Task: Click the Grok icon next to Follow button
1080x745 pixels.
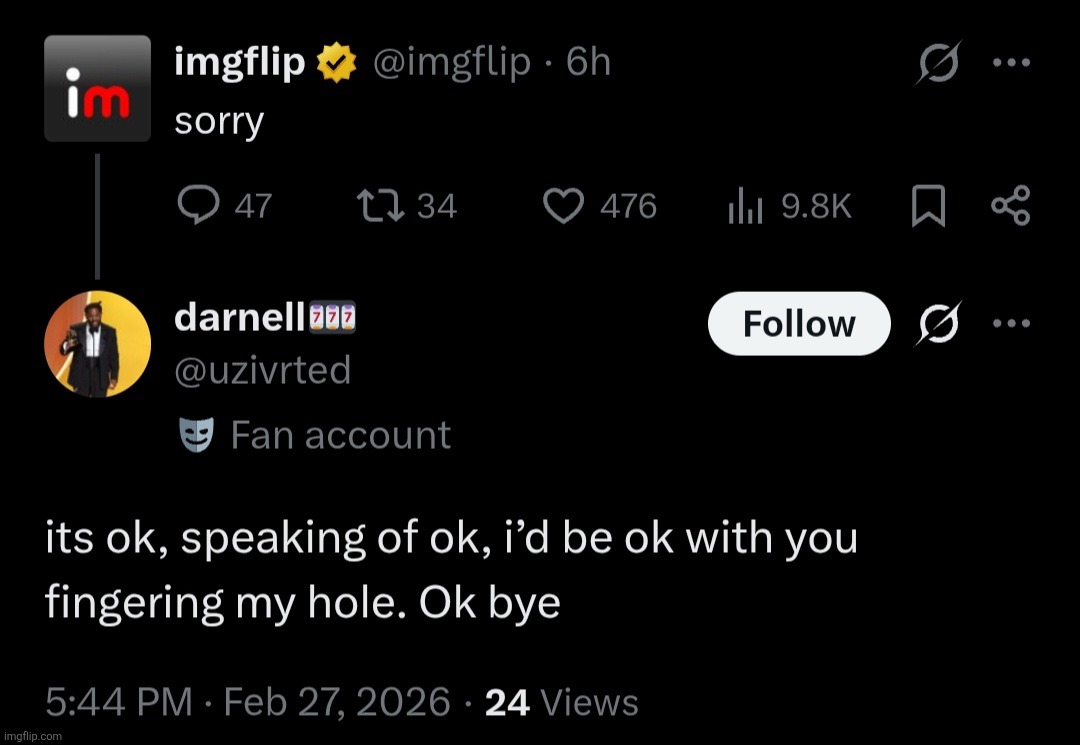Action: pyautogui.click(x=938, y=324)
